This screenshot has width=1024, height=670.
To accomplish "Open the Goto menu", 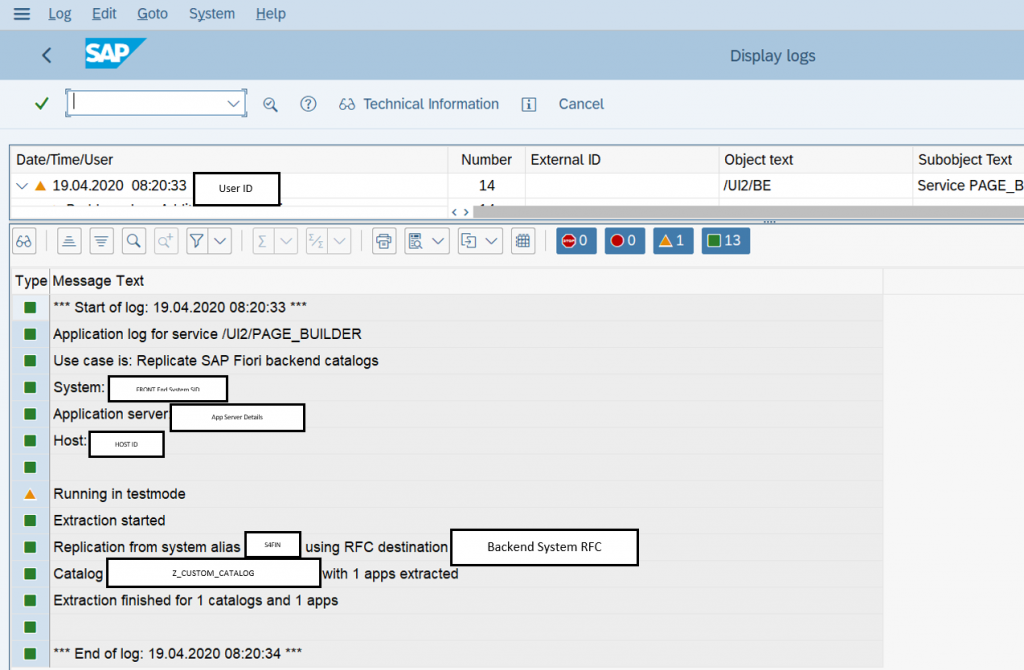I will (152, 14).
